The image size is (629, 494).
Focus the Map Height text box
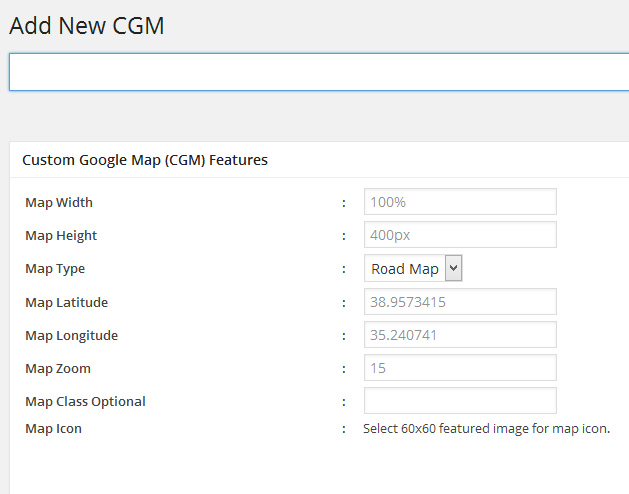pos(460,235)
